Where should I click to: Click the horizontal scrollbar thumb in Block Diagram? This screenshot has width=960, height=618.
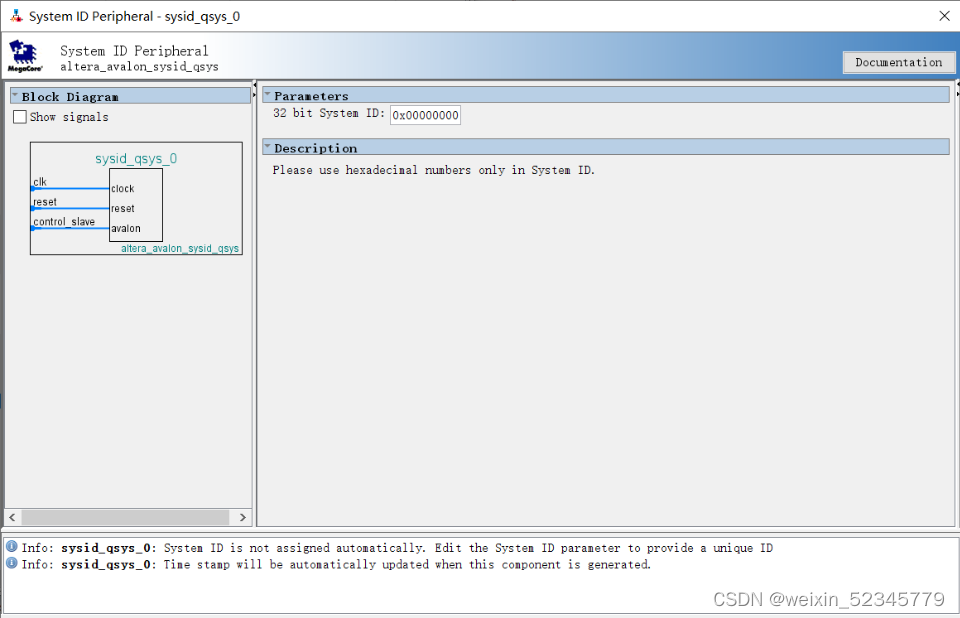click(x=126, y=518)
